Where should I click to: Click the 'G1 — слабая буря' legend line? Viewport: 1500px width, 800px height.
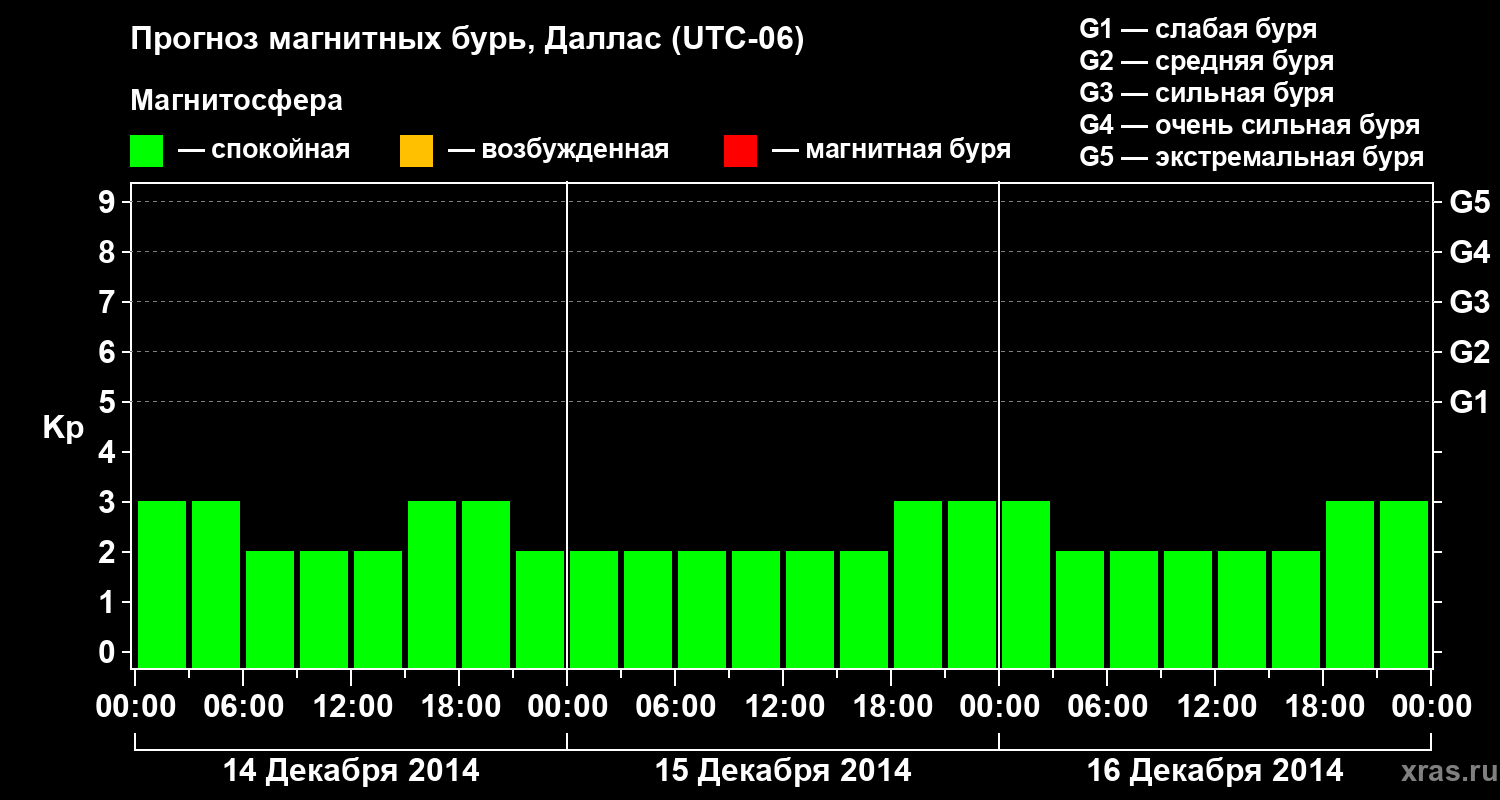[x=1198, y=29]
